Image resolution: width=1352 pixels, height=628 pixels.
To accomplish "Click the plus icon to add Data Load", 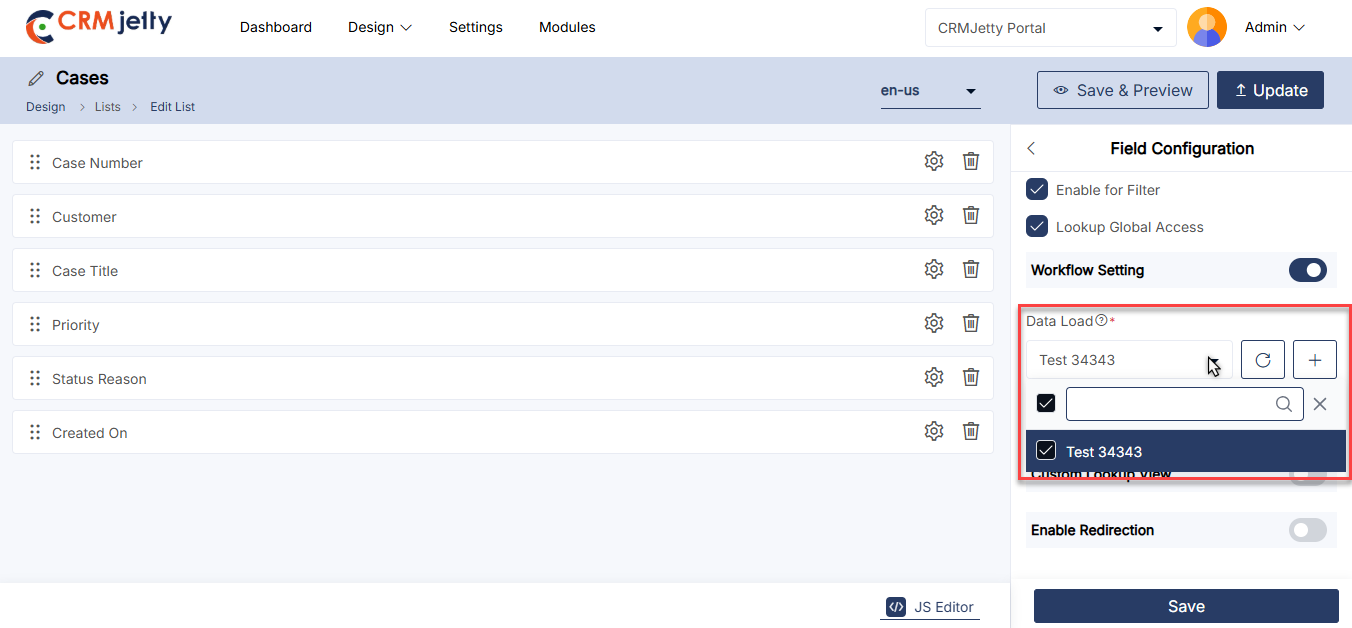I will click(1315, 360).
